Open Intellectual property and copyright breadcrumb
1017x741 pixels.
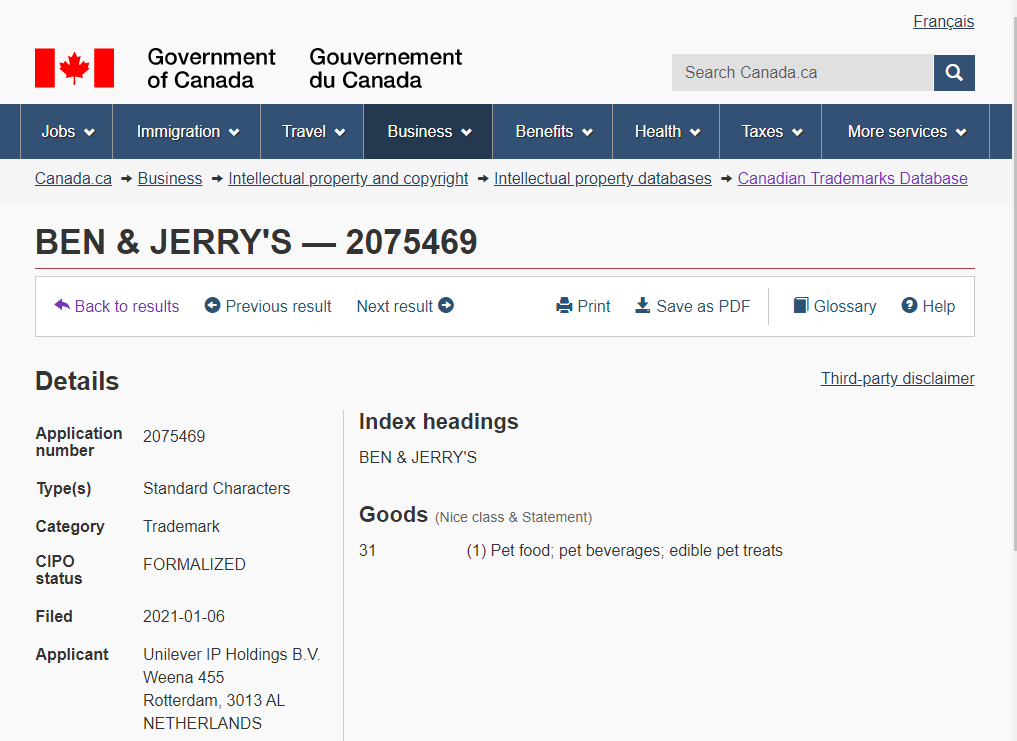pos(348,178)
